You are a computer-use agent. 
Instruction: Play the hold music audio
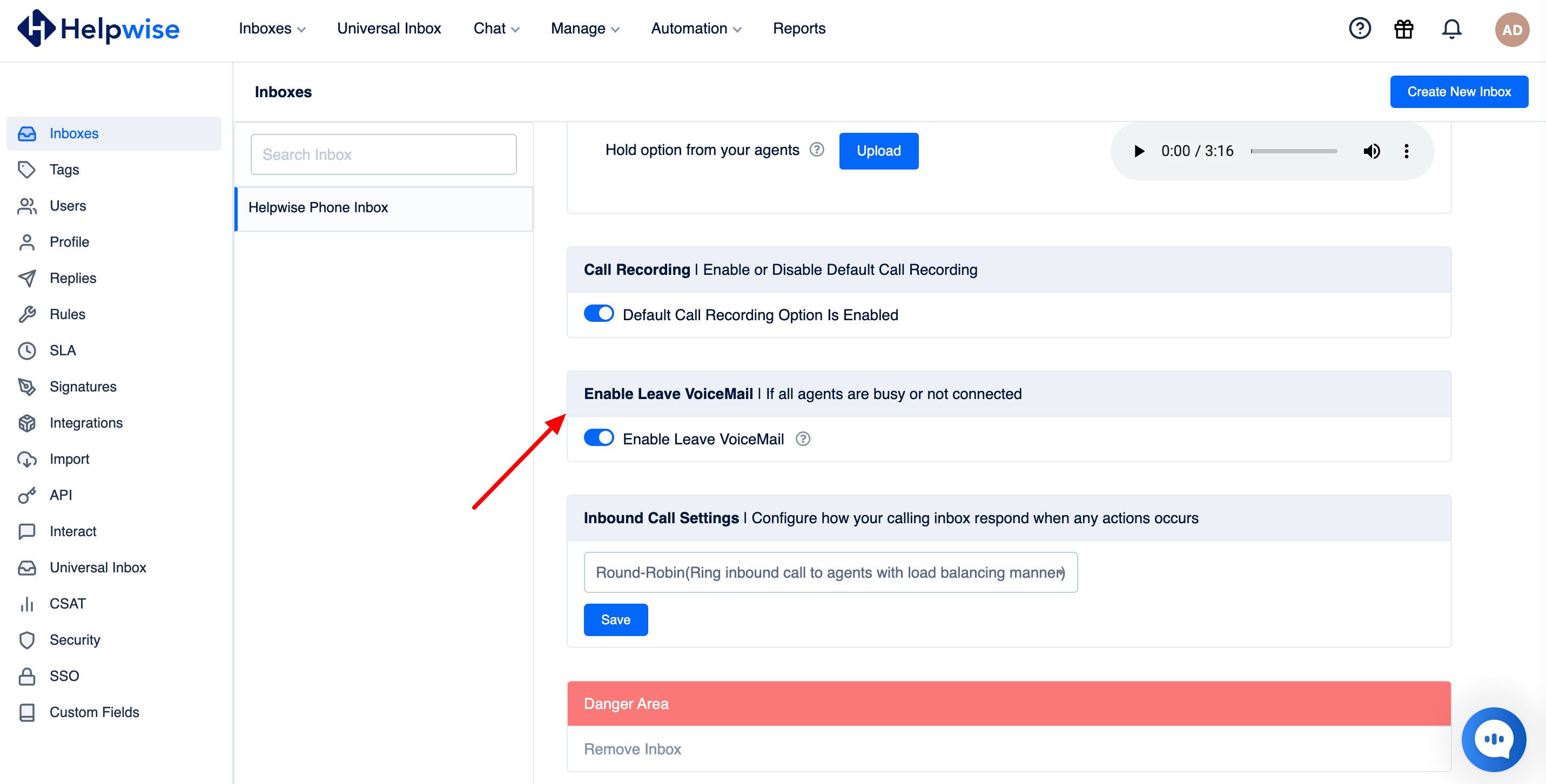click(1139, 151)
